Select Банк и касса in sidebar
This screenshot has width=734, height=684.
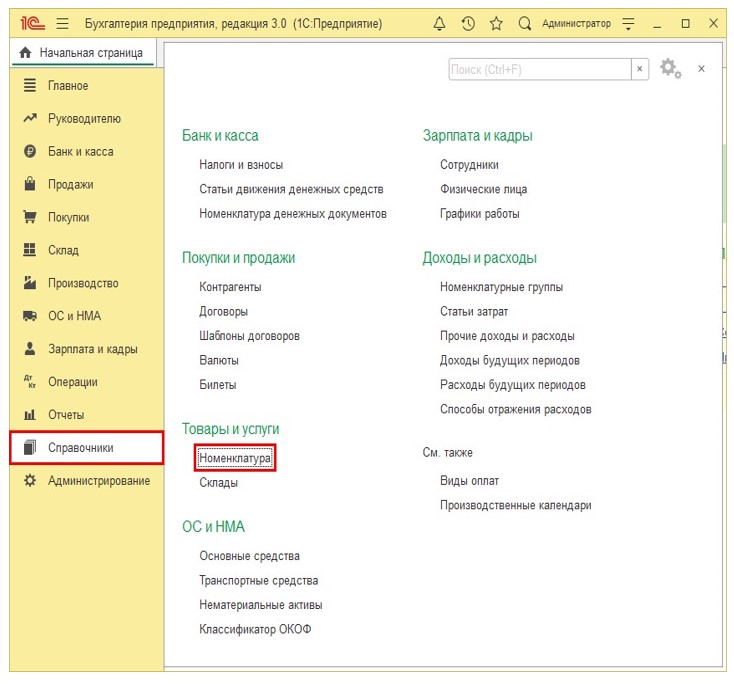pyautogui.click(x=80, y=152)
